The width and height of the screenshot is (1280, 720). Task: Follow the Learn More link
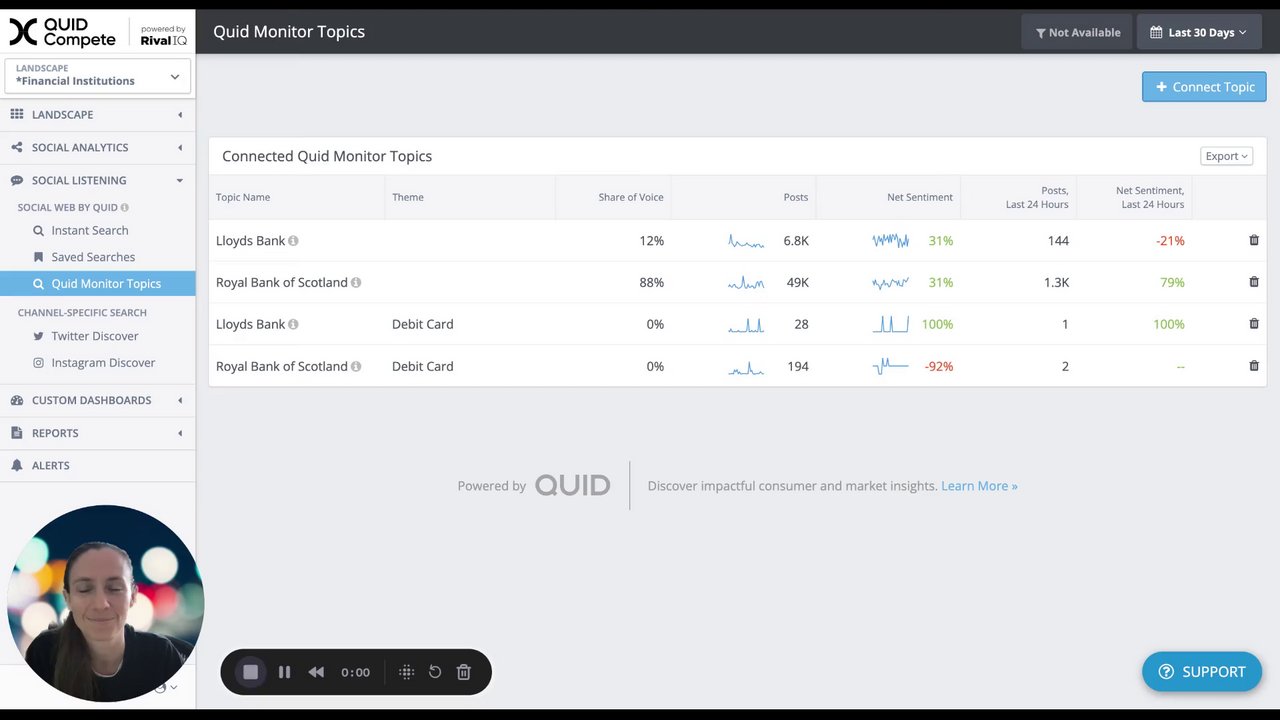coord(979,486)
